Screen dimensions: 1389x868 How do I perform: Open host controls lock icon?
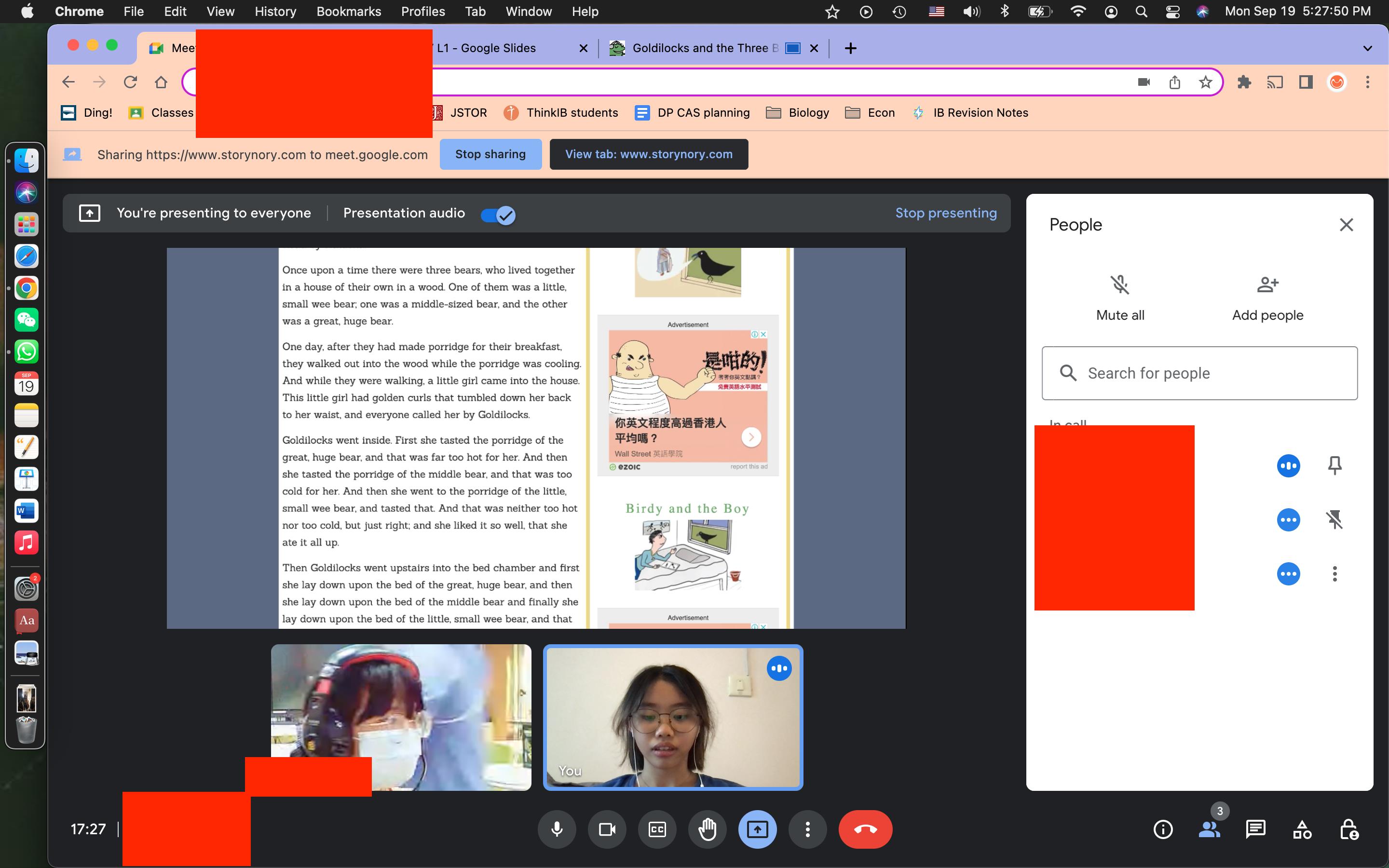(1348, 829)
